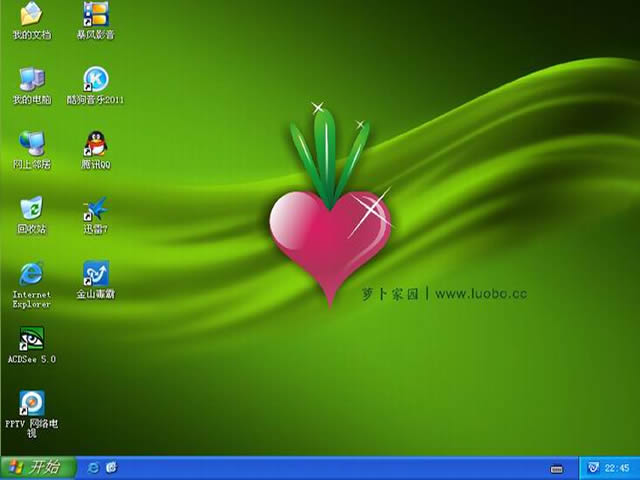
Task: Click empty area of the taskbar
Action: 330,468
